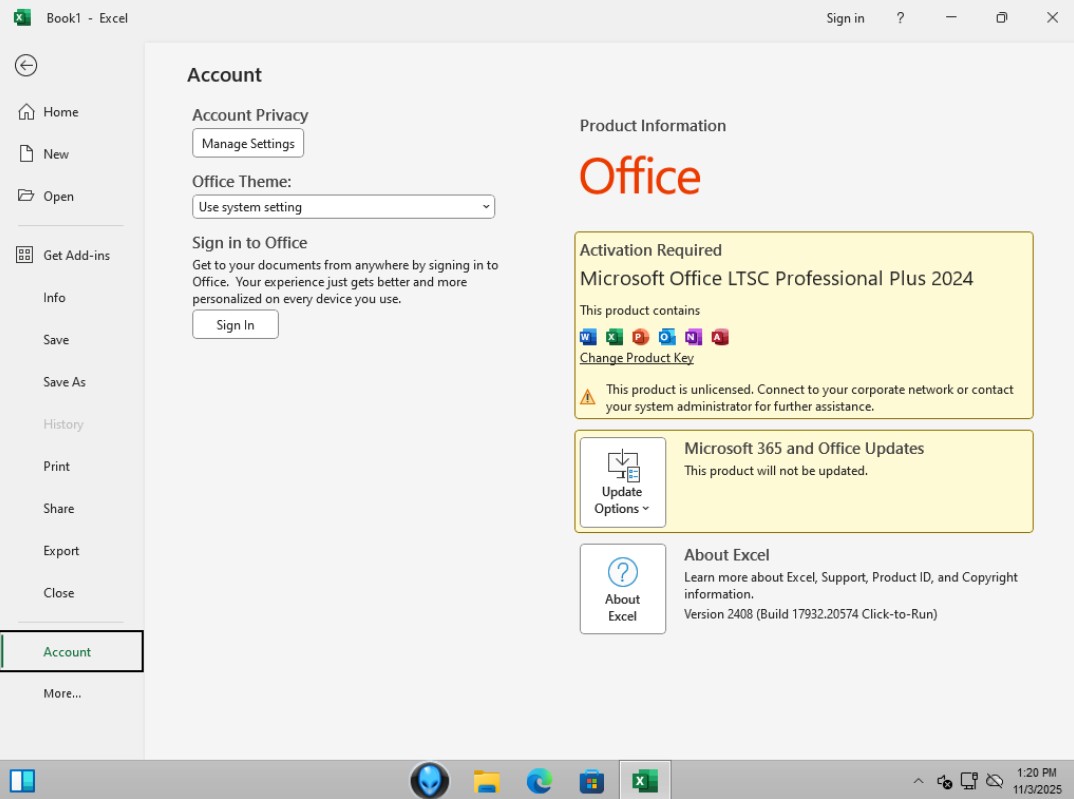Select Save As in the sidebar

tap(64, 382)
